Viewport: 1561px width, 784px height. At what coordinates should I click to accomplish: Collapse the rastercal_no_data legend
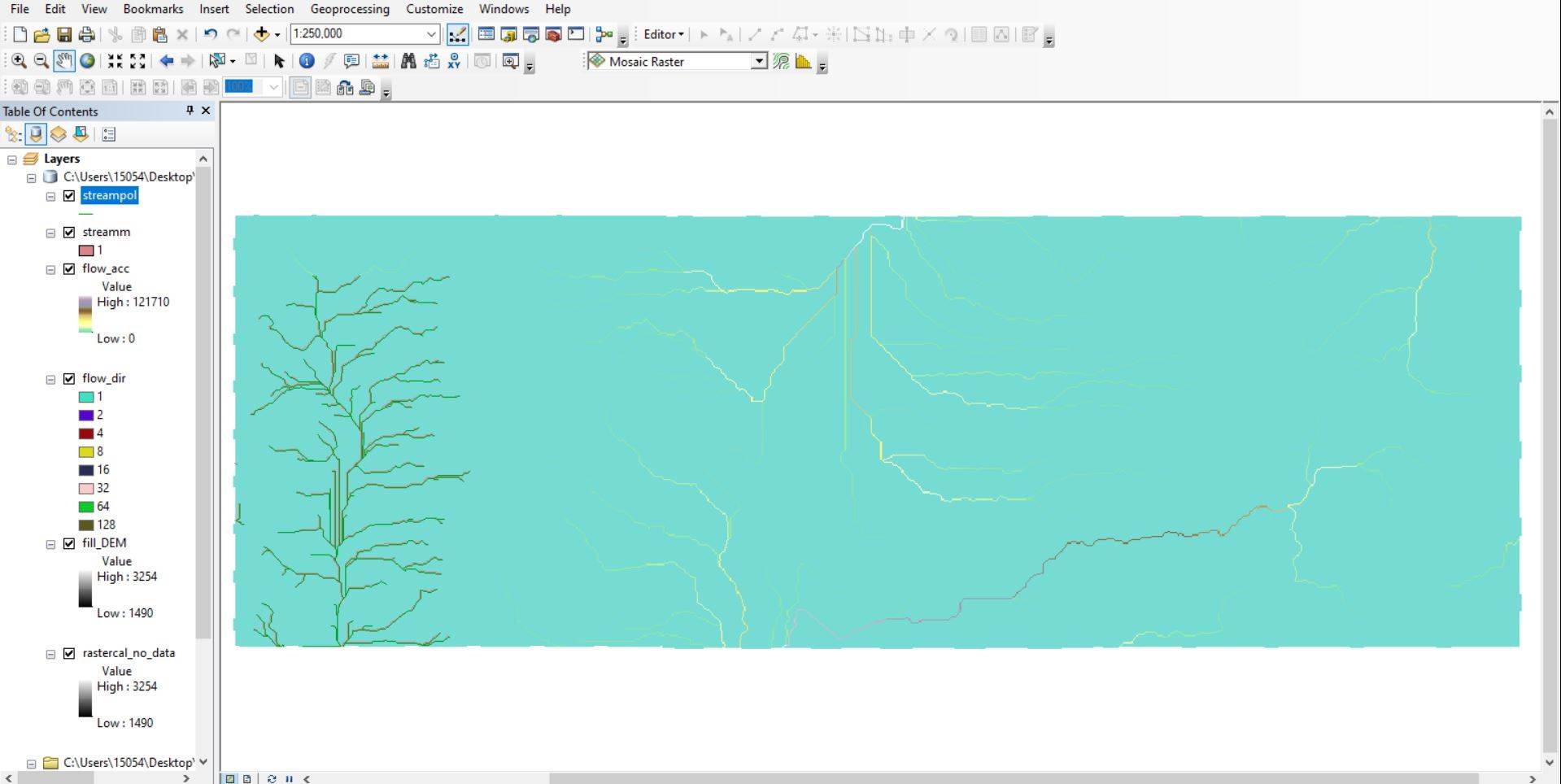(50, 654)
